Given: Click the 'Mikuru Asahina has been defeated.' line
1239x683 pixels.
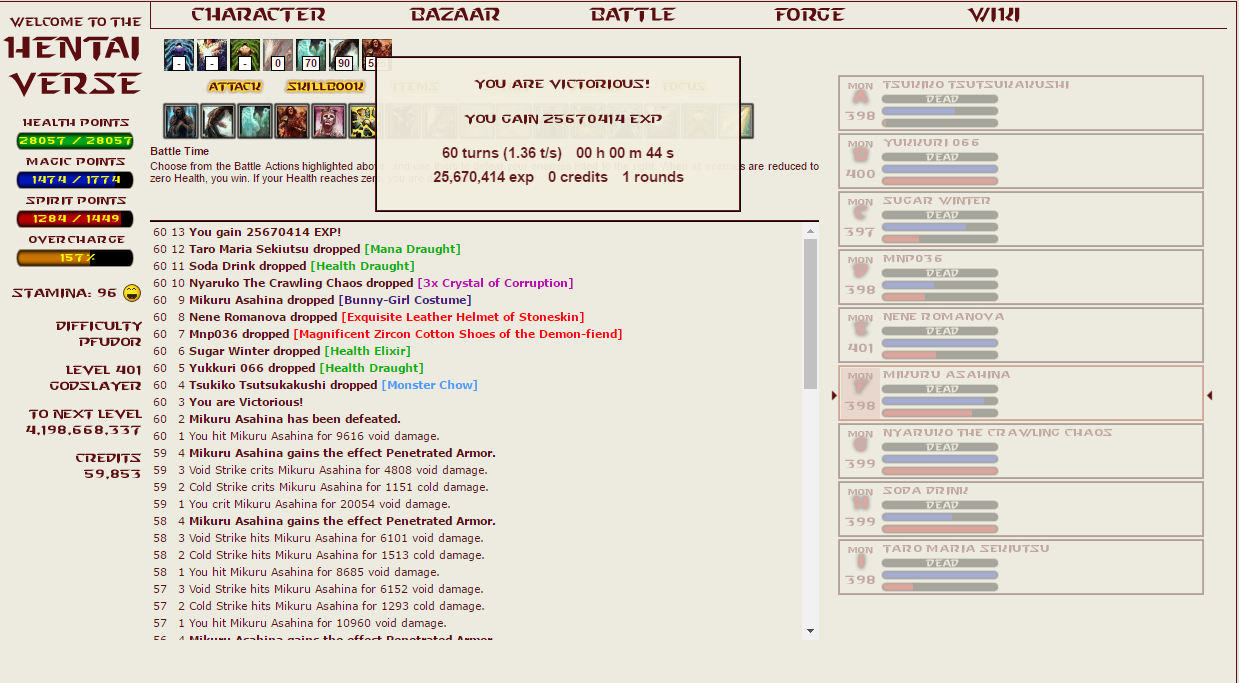Looking at the screenshot, I should click(295, 419).
